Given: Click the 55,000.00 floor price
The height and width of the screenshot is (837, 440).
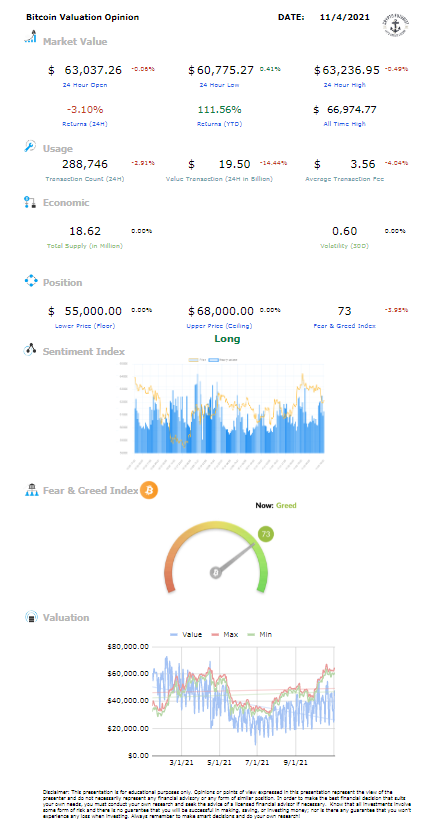Looking at the screenshot, I should [93, 311].
